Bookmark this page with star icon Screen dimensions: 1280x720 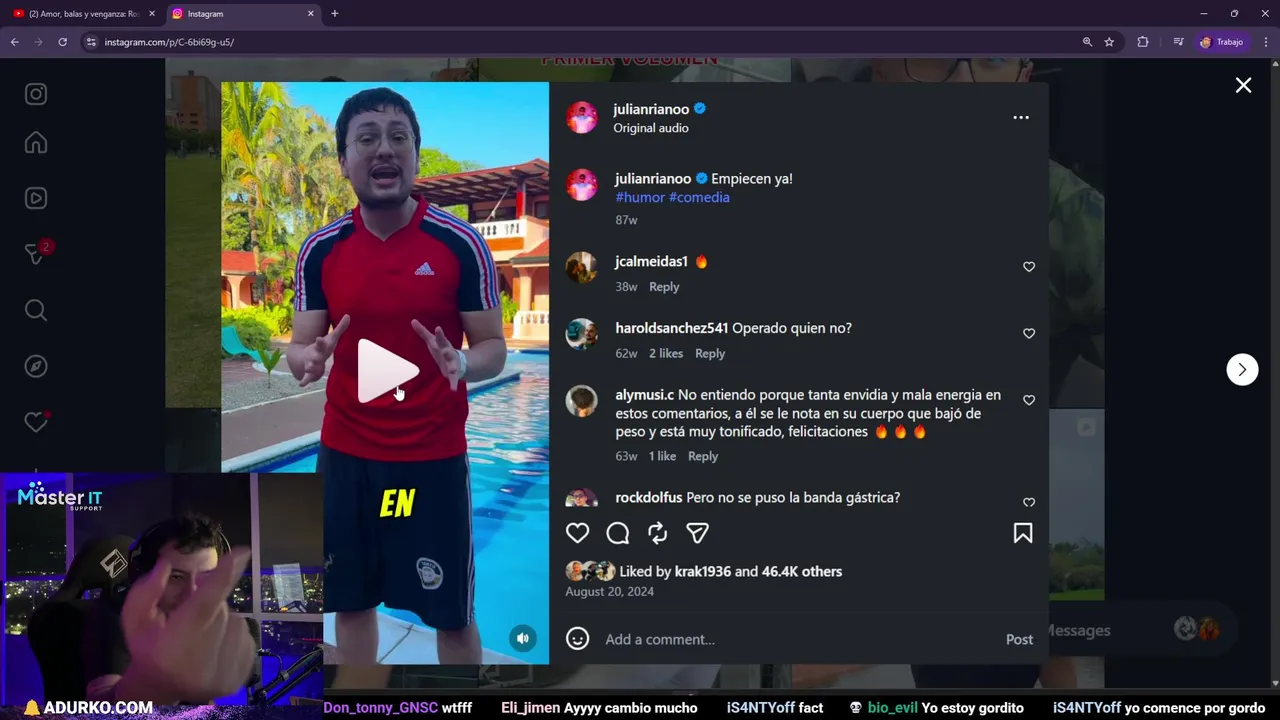(1109, 42)
